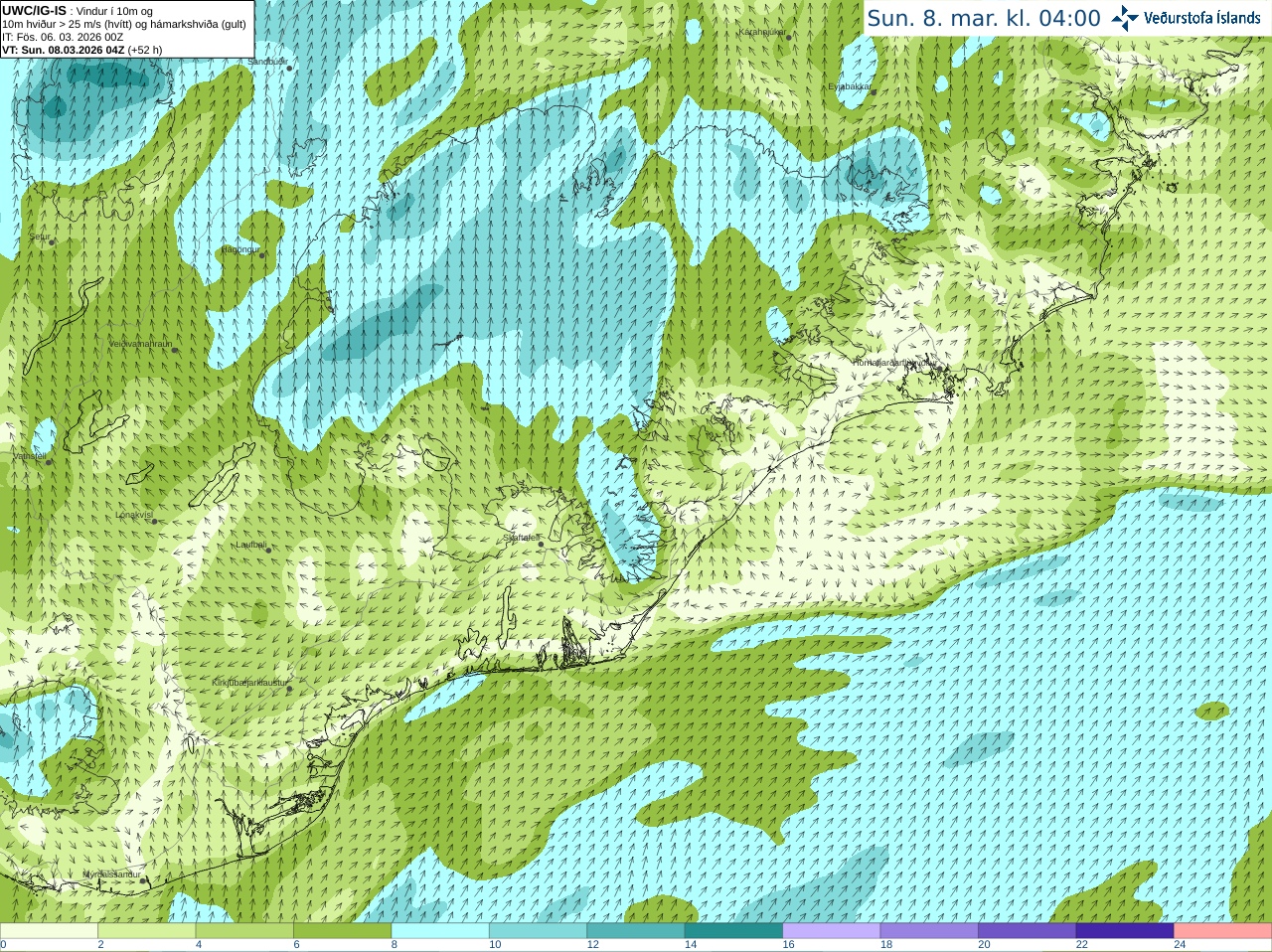Click the 12–14 m/s legend swatch
Screen dimensions: 1272x952
tap(636, 931)
